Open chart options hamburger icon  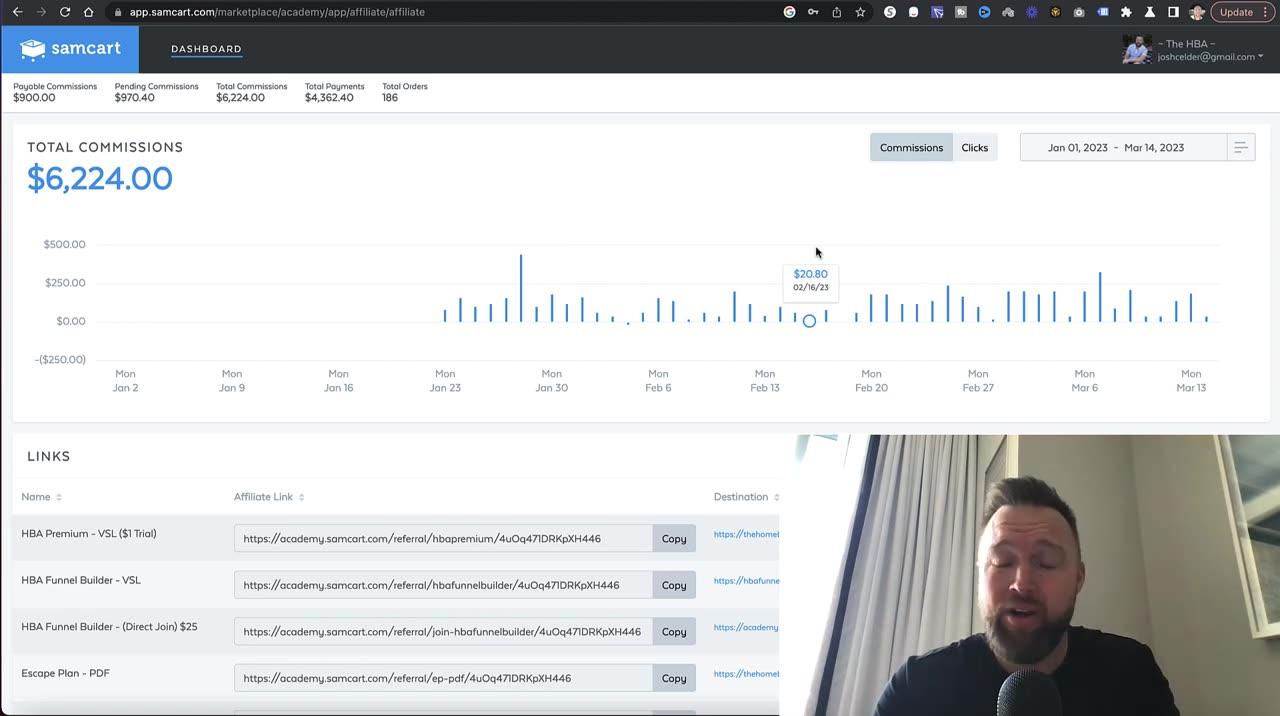click(x=1241, y=147)
